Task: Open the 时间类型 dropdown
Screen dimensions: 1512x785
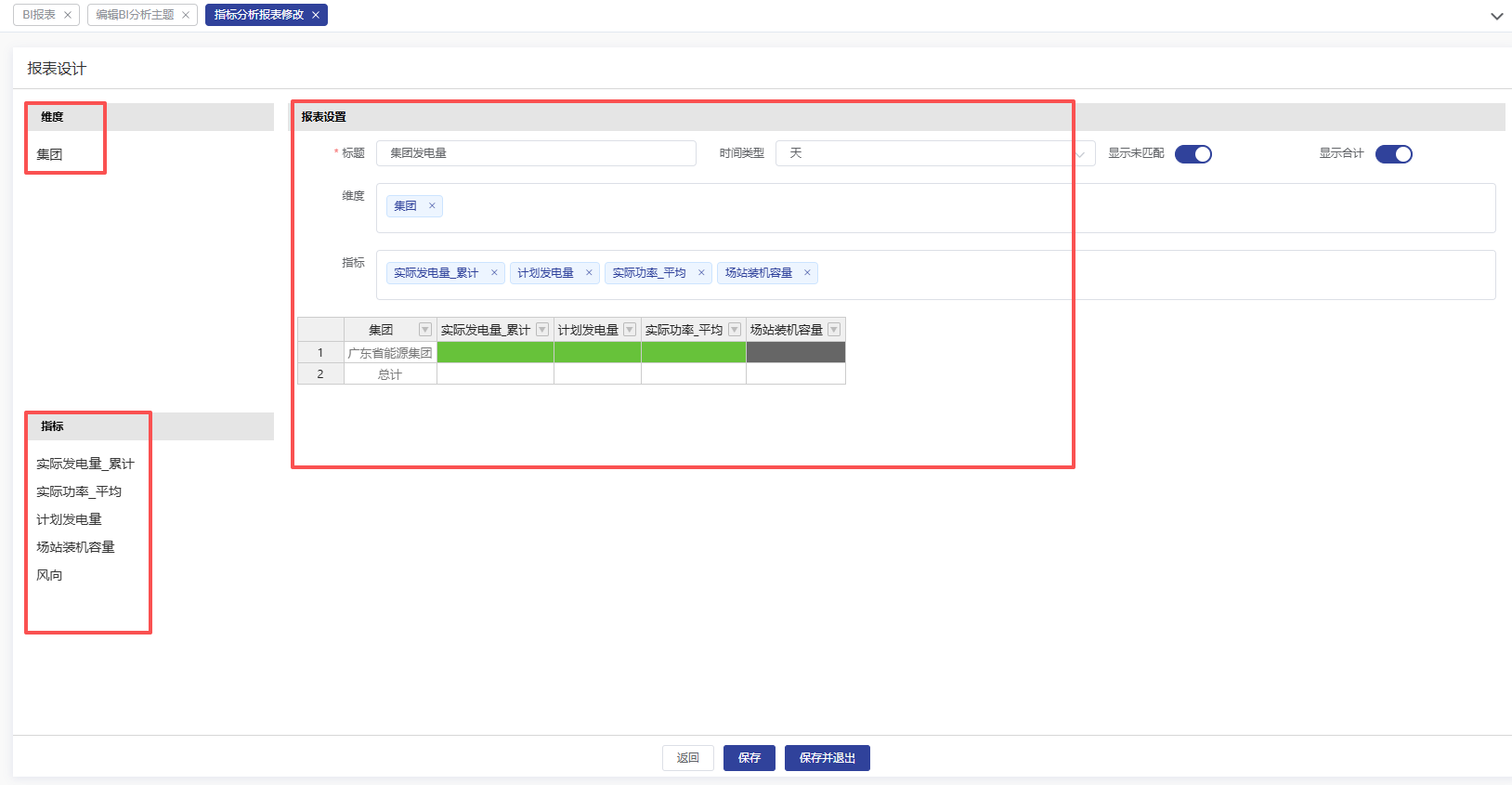Action: click(934, 153)
